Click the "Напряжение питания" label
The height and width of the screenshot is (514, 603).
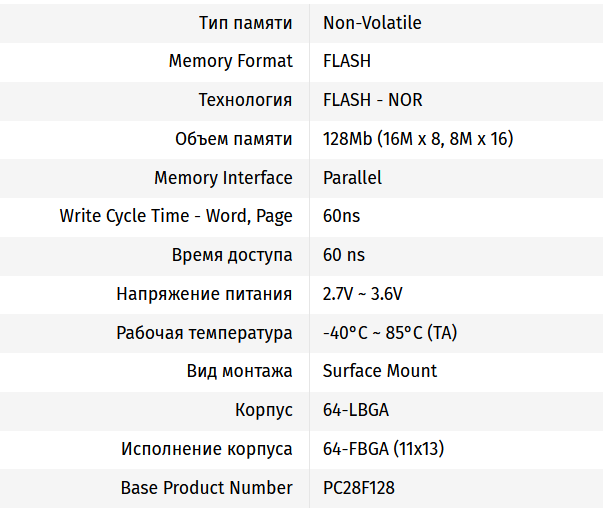coord(204,294)
